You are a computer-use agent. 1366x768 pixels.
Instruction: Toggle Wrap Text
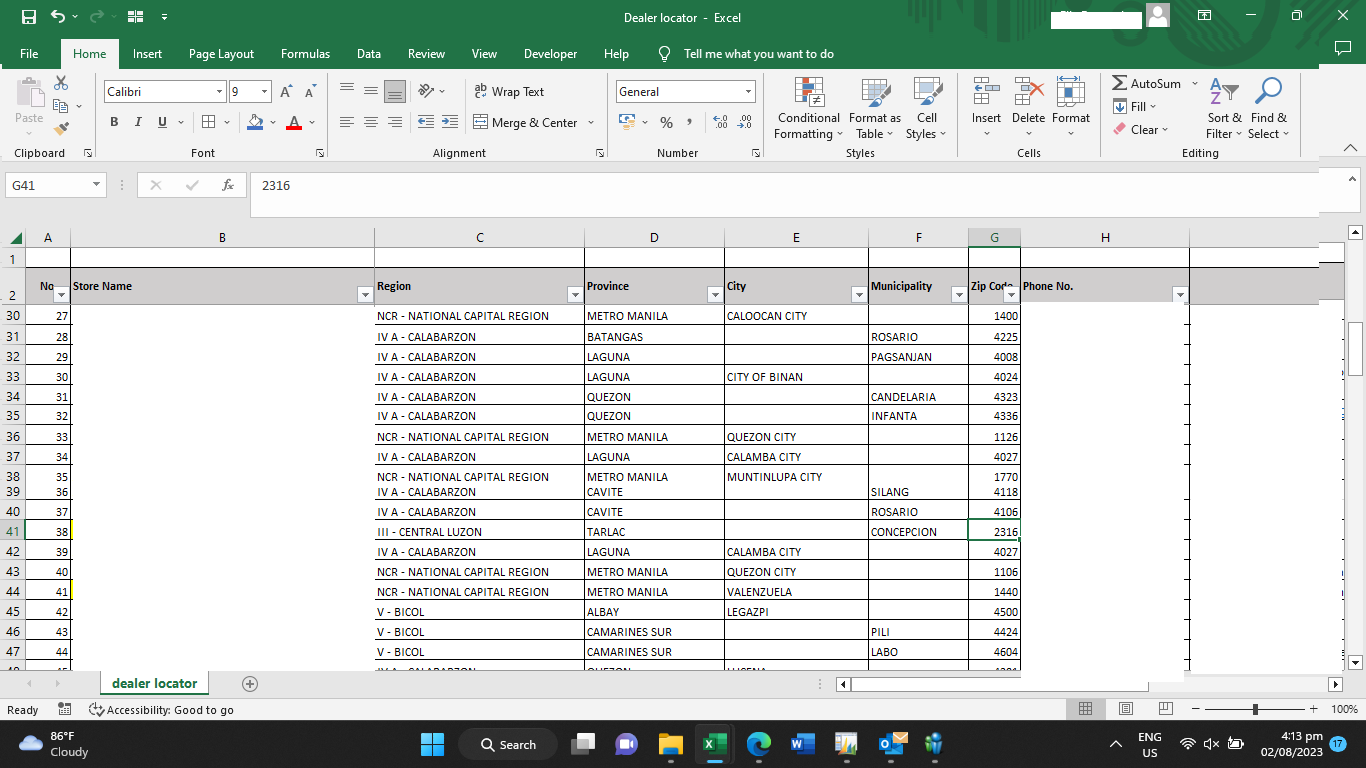509,91
